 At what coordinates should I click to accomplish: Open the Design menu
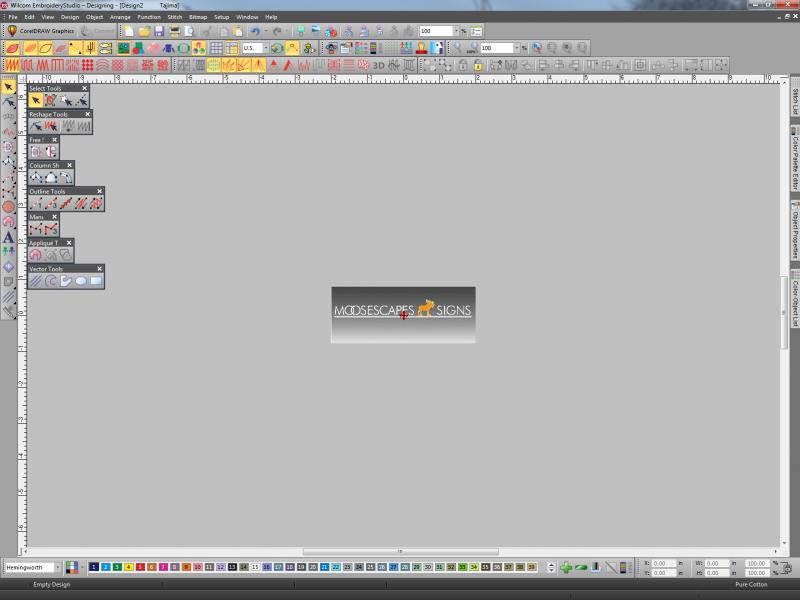[70, 17]
